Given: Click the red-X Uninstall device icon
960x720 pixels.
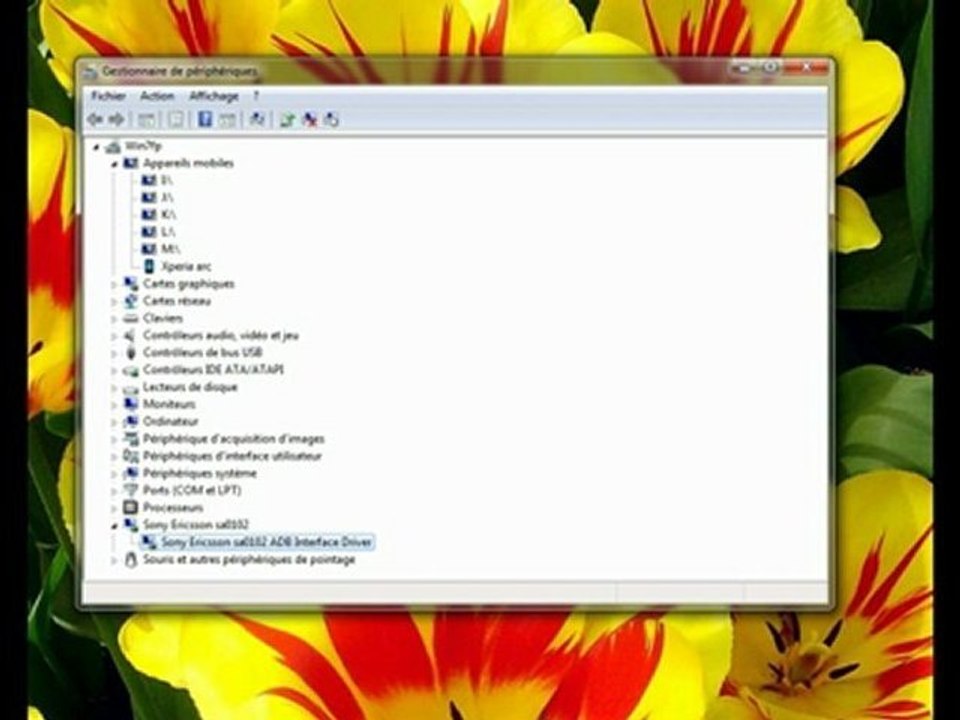Looking at the screenshot, I should (x=310, y=119).
